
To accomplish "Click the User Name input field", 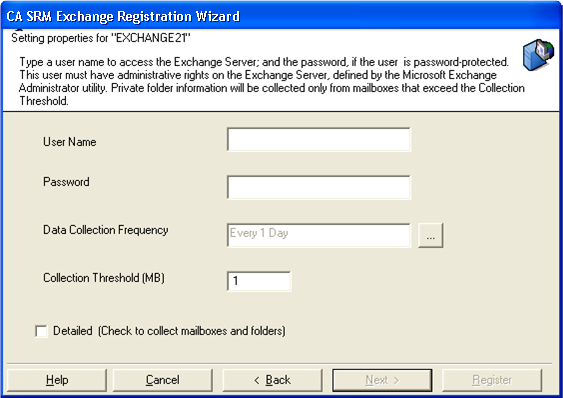I will [x=319, y=139].
